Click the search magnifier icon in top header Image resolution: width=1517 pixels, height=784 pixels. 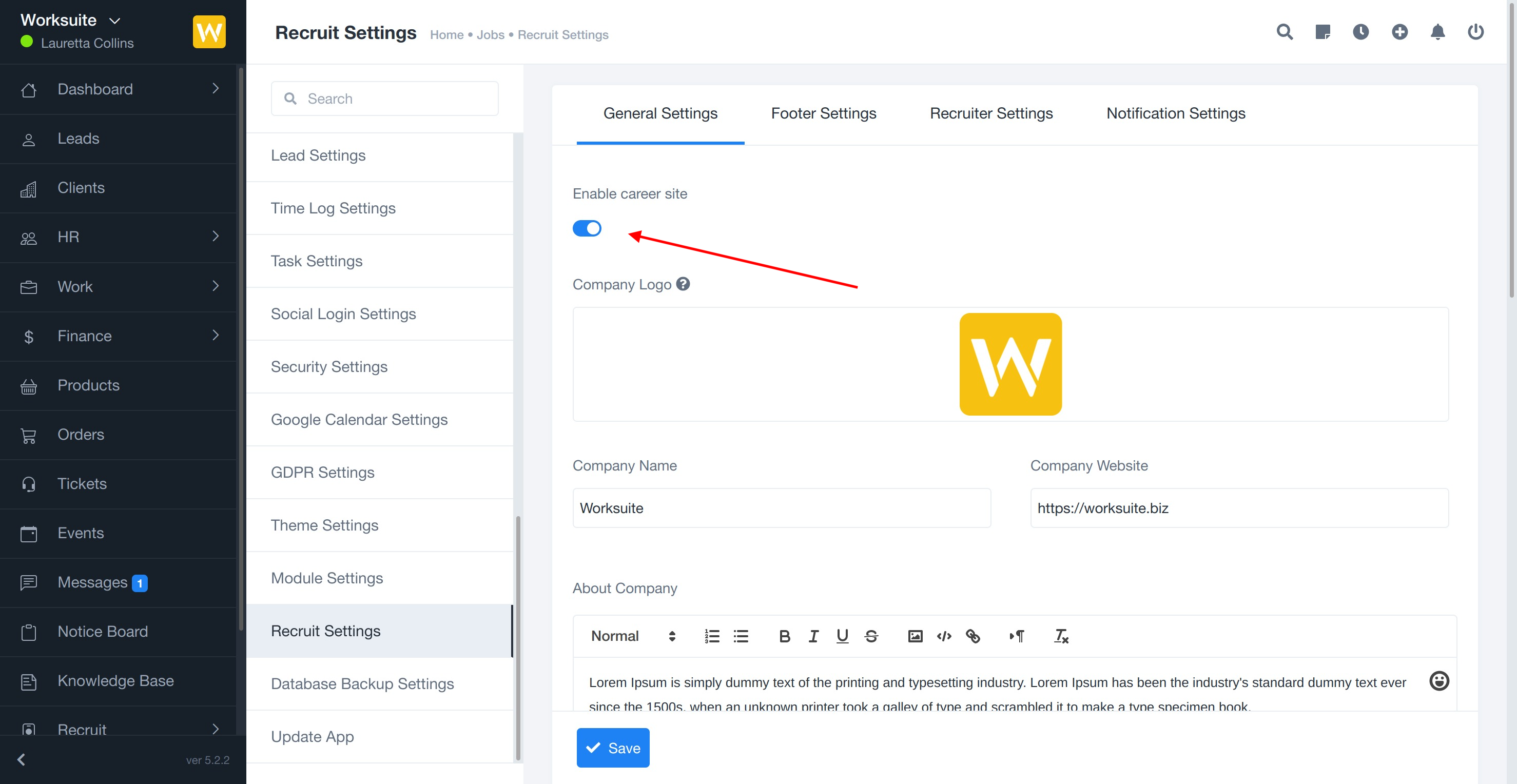click(x=1285, y=32)
